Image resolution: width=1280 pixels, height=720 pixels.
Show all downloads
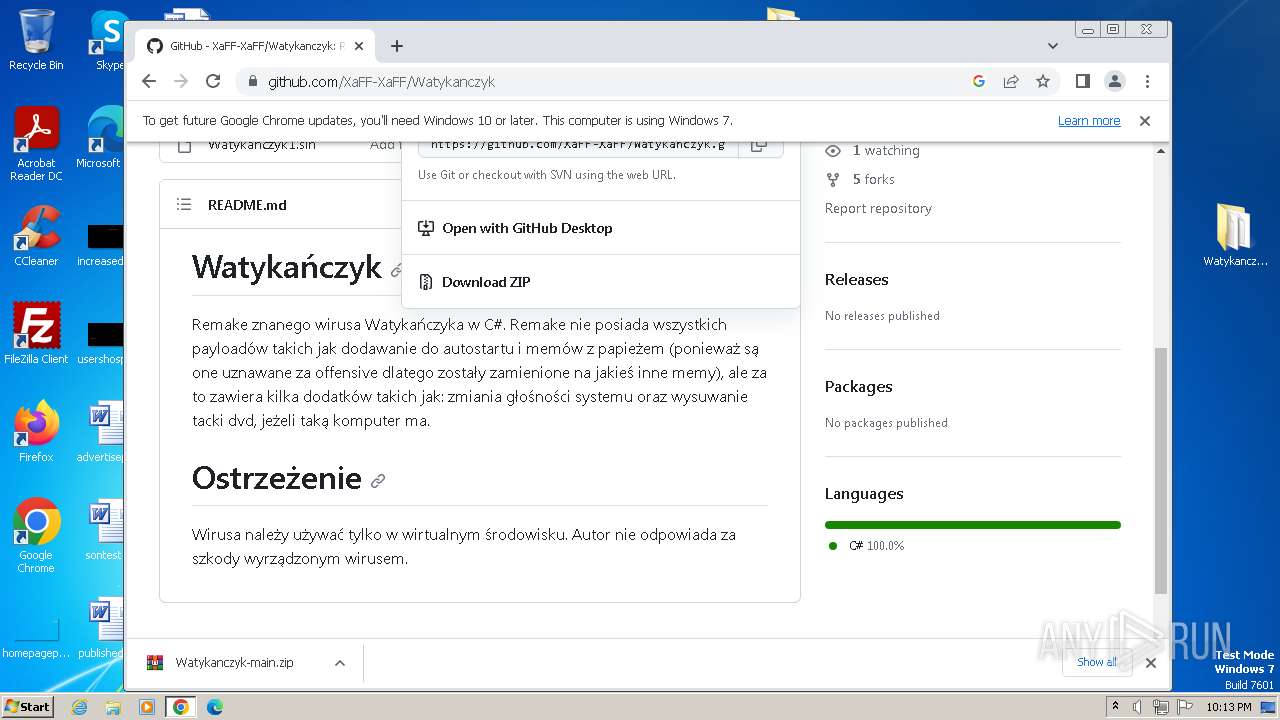coord(1097,662)
